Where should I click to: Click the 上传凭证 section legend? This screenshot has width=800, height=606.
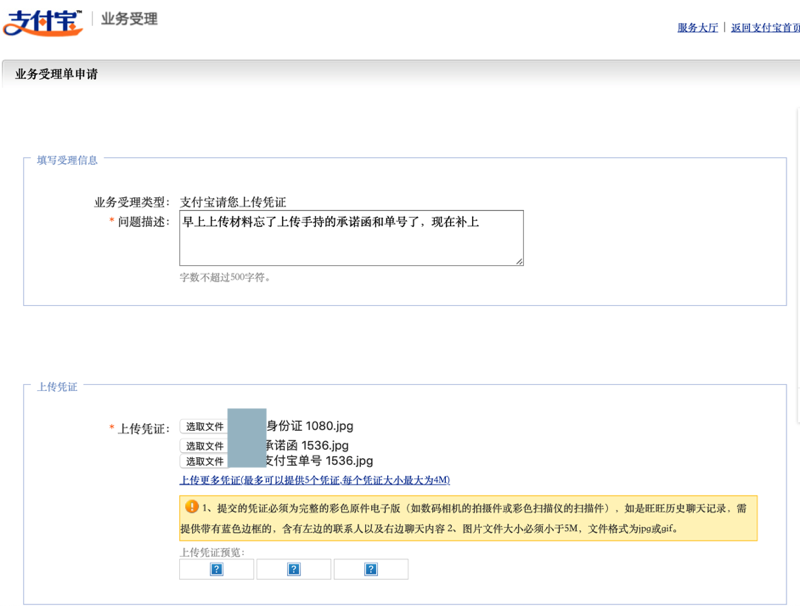[x=57, y=387]
